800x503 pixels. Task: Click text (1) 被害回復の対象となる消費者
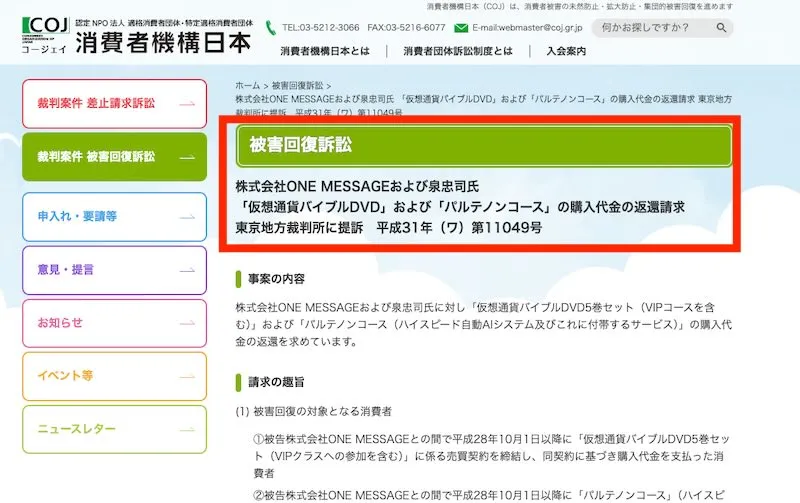[313, 411]
